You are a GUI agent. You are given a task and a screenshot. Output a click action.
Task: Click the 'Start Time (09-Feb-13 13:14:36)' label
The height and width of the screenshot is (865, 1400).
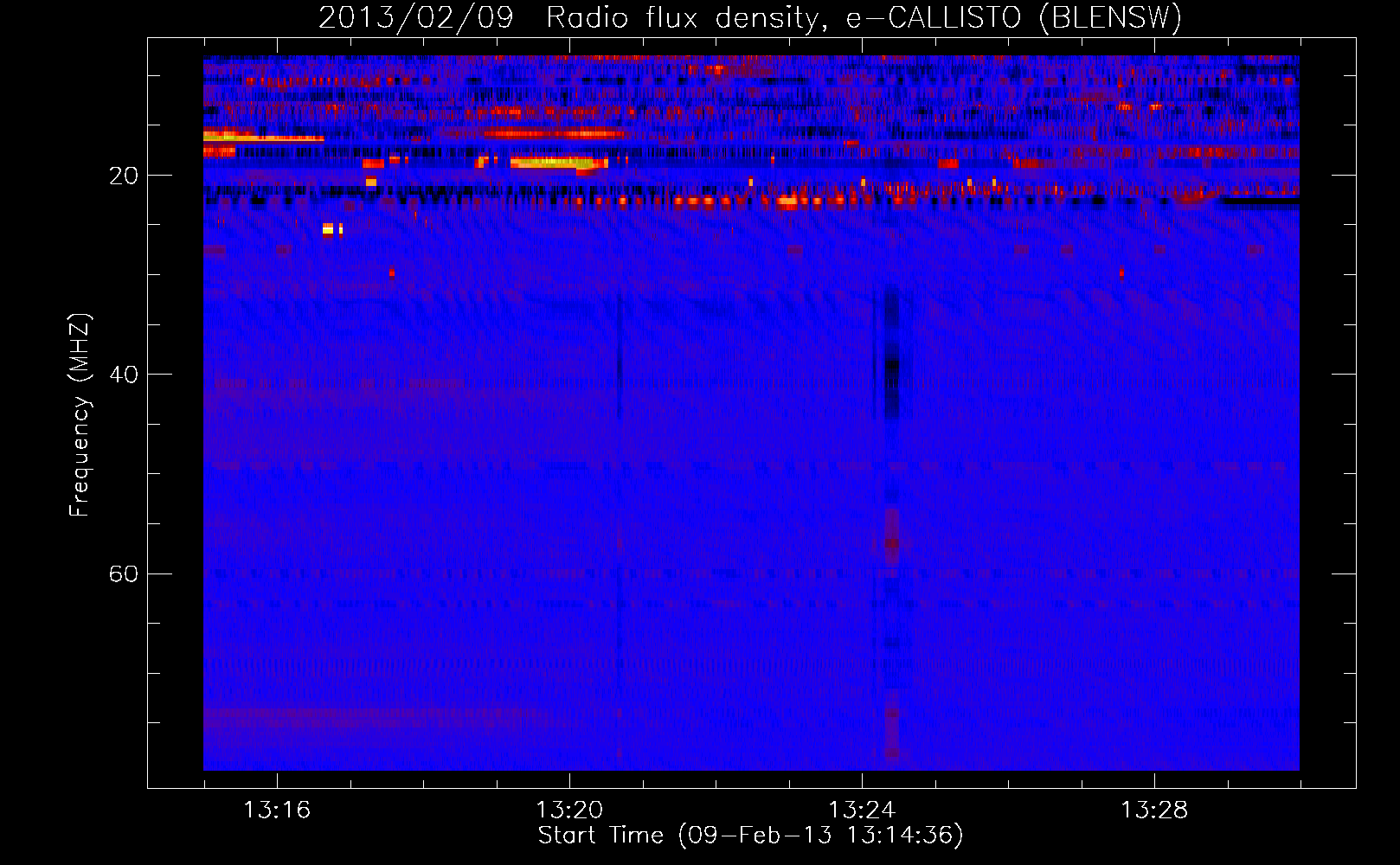click(750, 836)
